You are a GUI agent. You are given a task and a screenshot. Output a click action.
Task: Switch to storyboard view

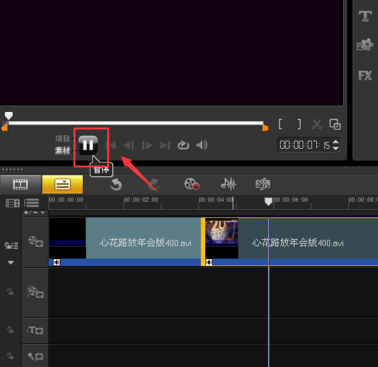pyautogui.click(x=21, y=184)
